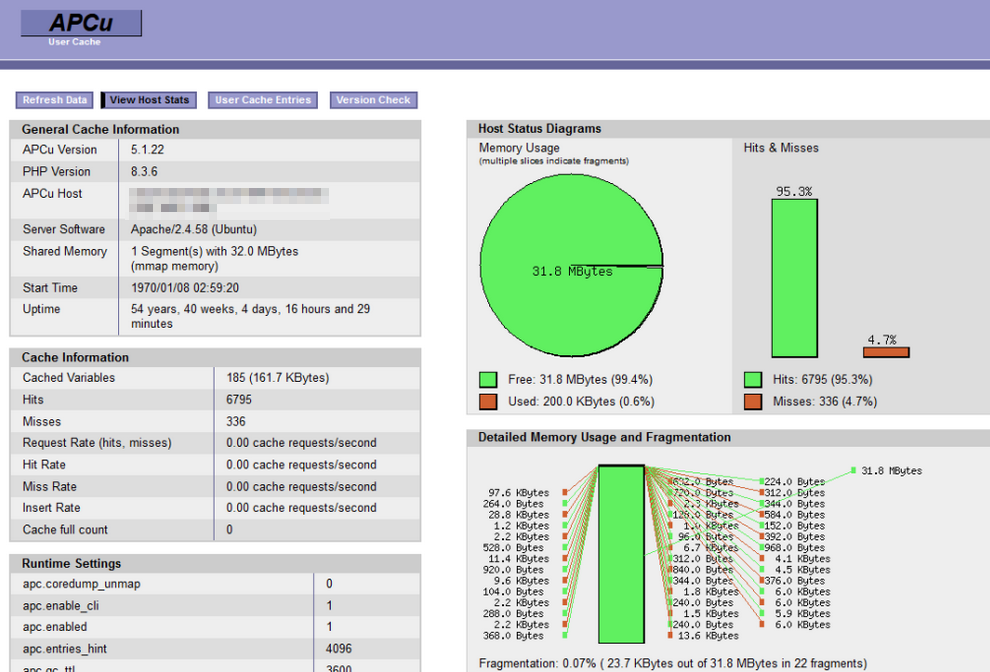Click the memory usage pie chart
Viewport: 990px width, 672px height.
pyautogui.click(x=571, y=266)
